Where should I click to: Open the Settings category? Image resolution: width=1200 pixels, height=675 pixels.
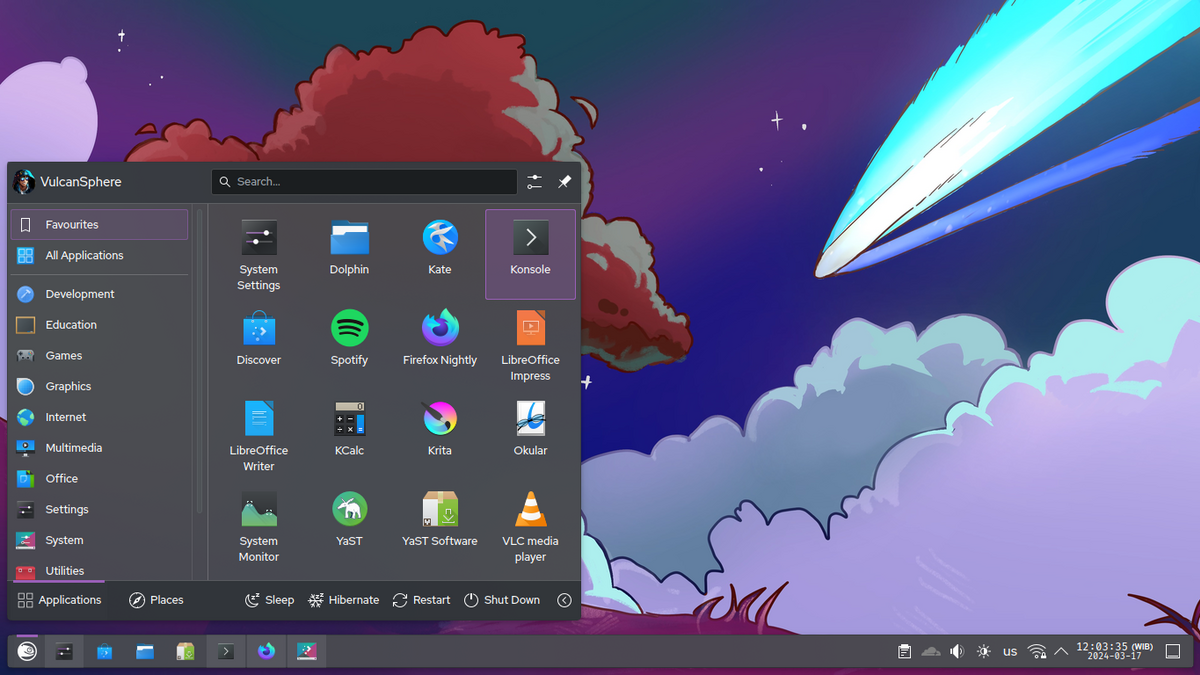click(99, 509)
